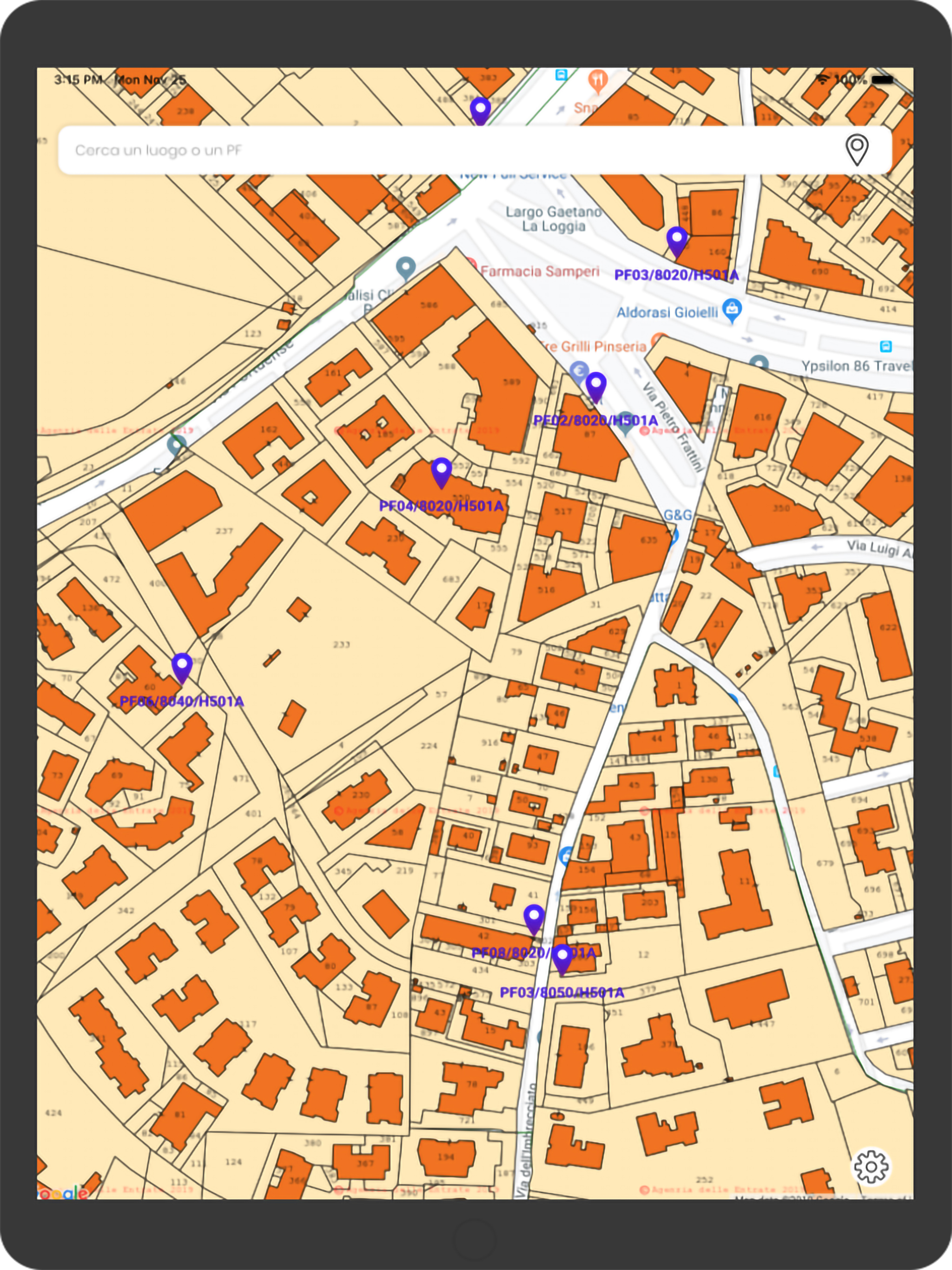
Task: Select the purple pin above PF03/8050/H501A
Action: [562, 959]
